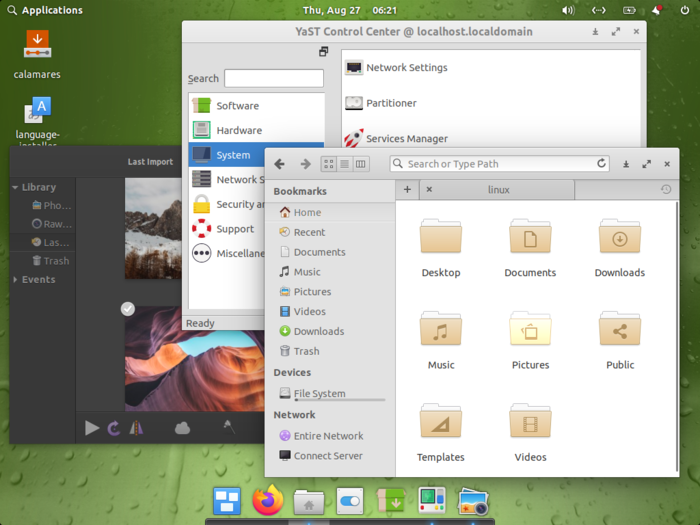700x525 pixels.
Task: Click the reload icon in path bar
Action: 602,164
